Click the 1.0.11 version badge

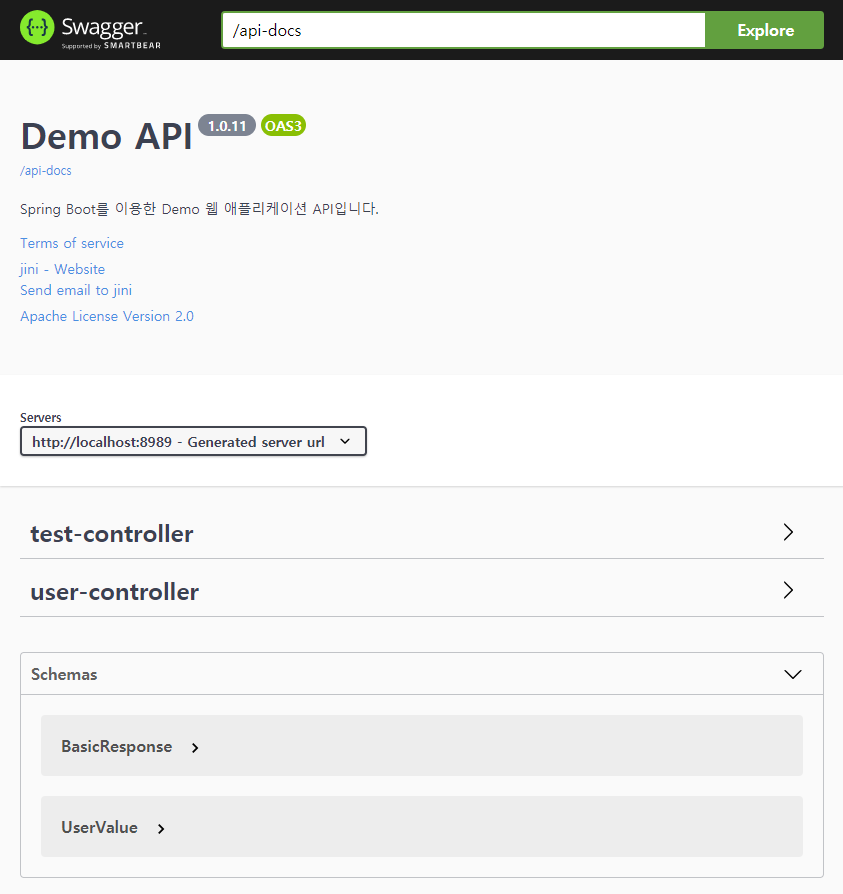point(227,125)
